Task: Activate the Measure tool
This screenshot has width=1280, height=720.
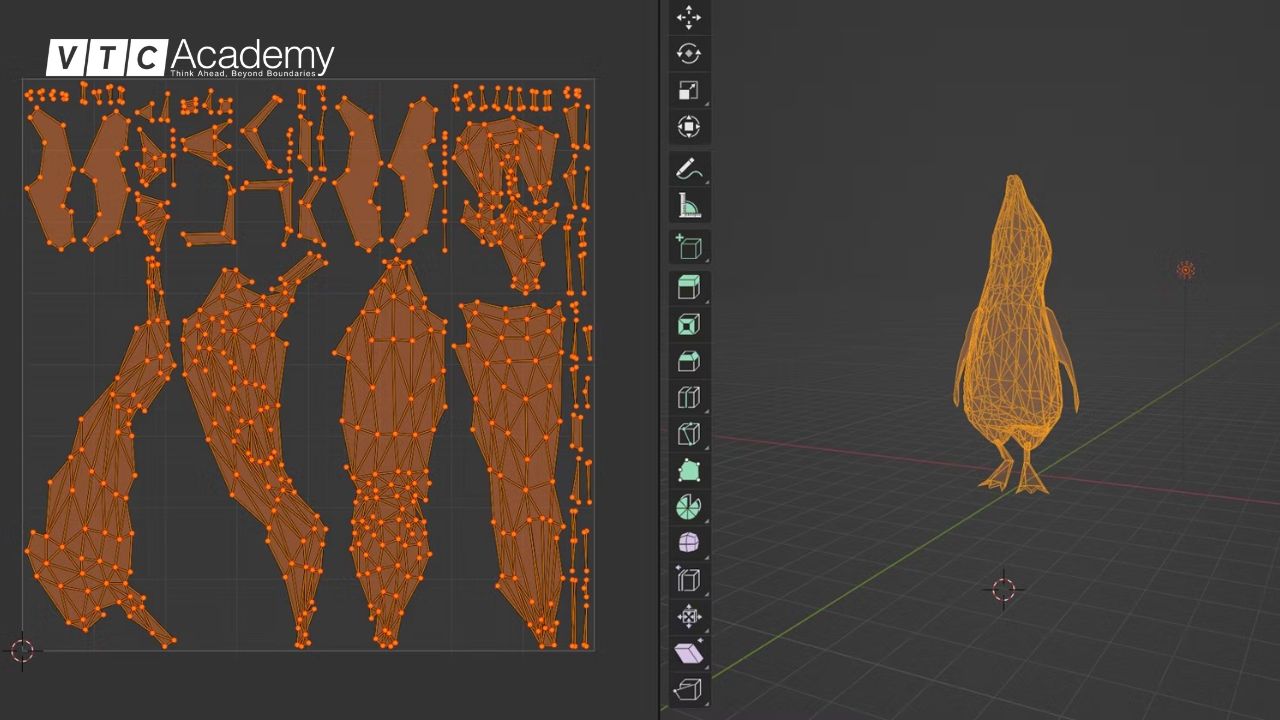Action: [x=688, y=205]
